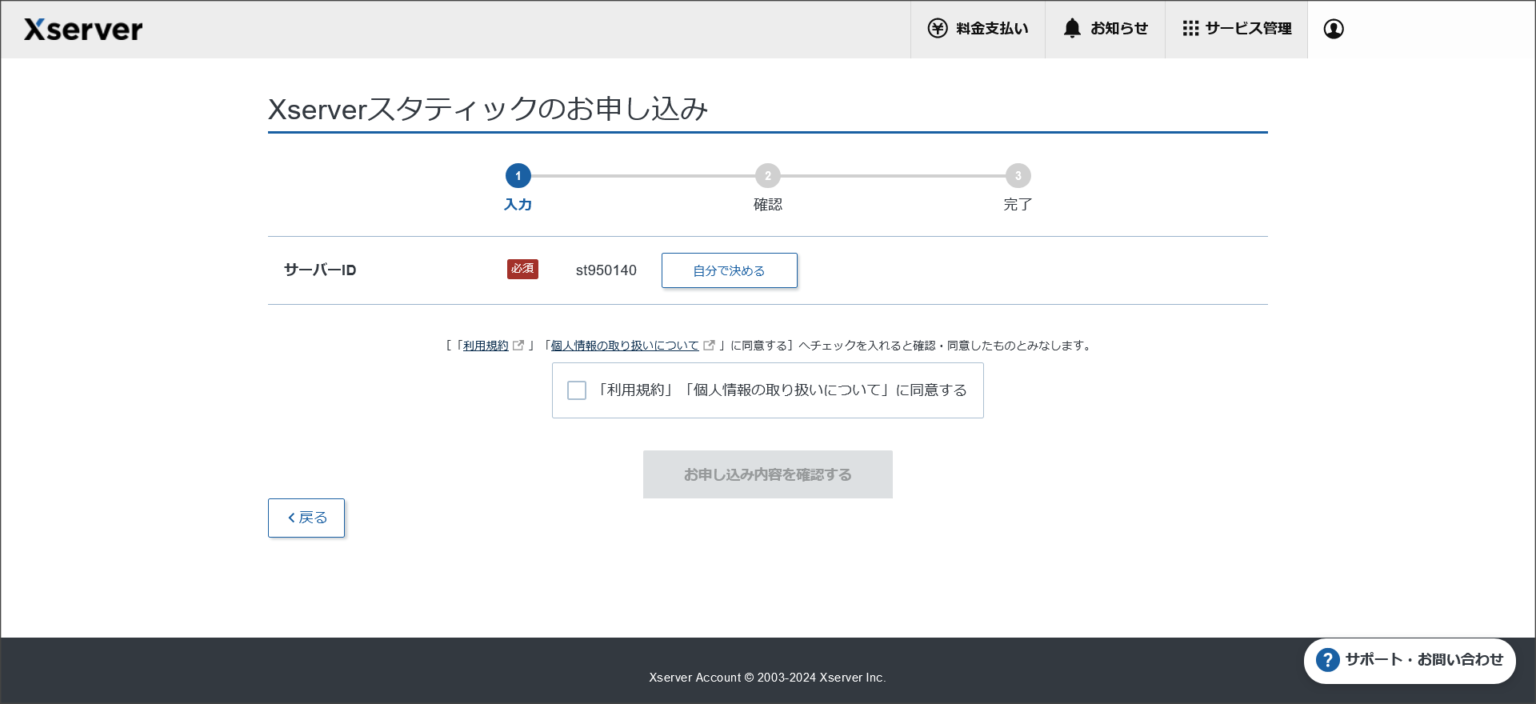Click the Xserver logo
1536x704 pixels.
(83, 29)
